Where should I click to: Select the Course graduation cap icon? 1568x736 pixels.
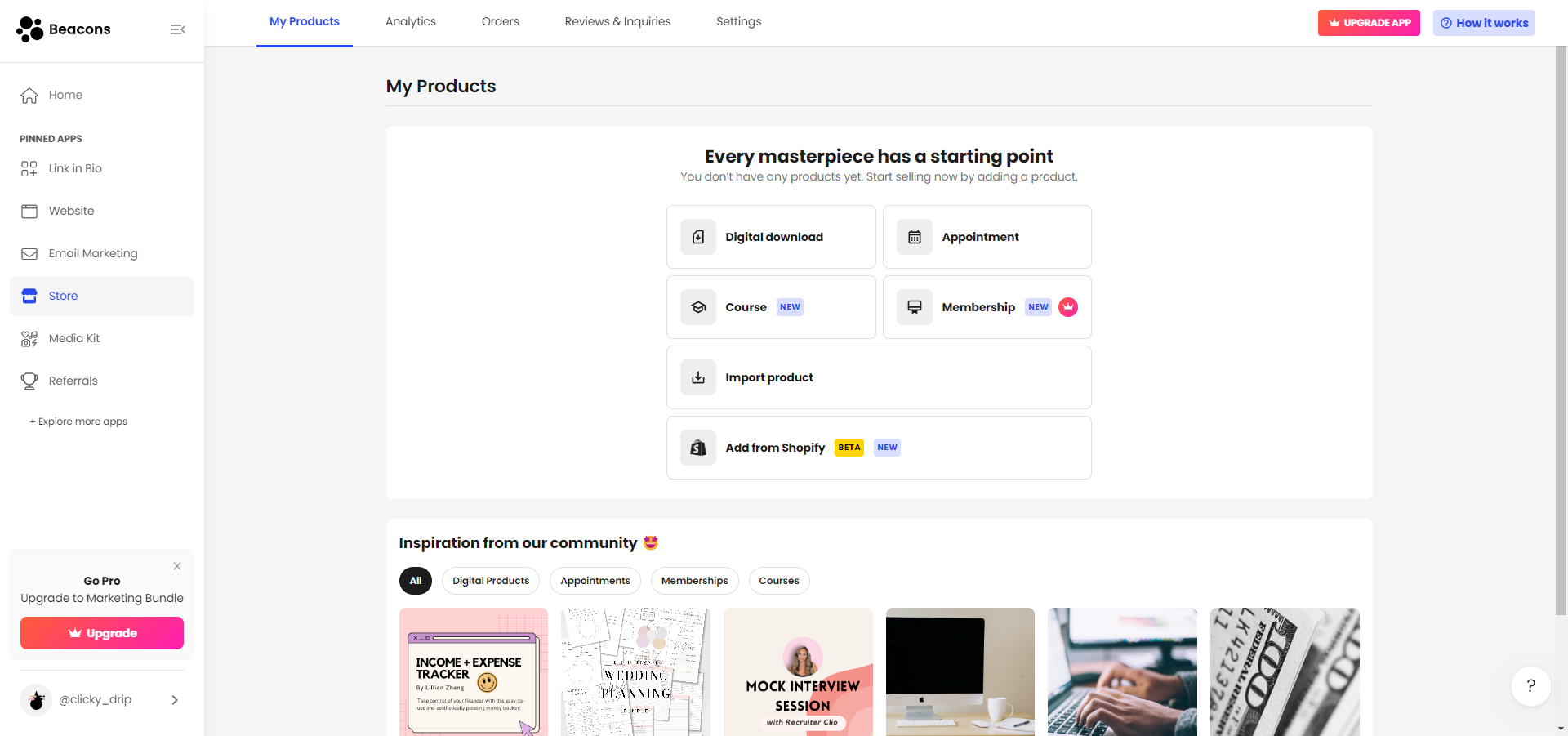click(698, 307)
